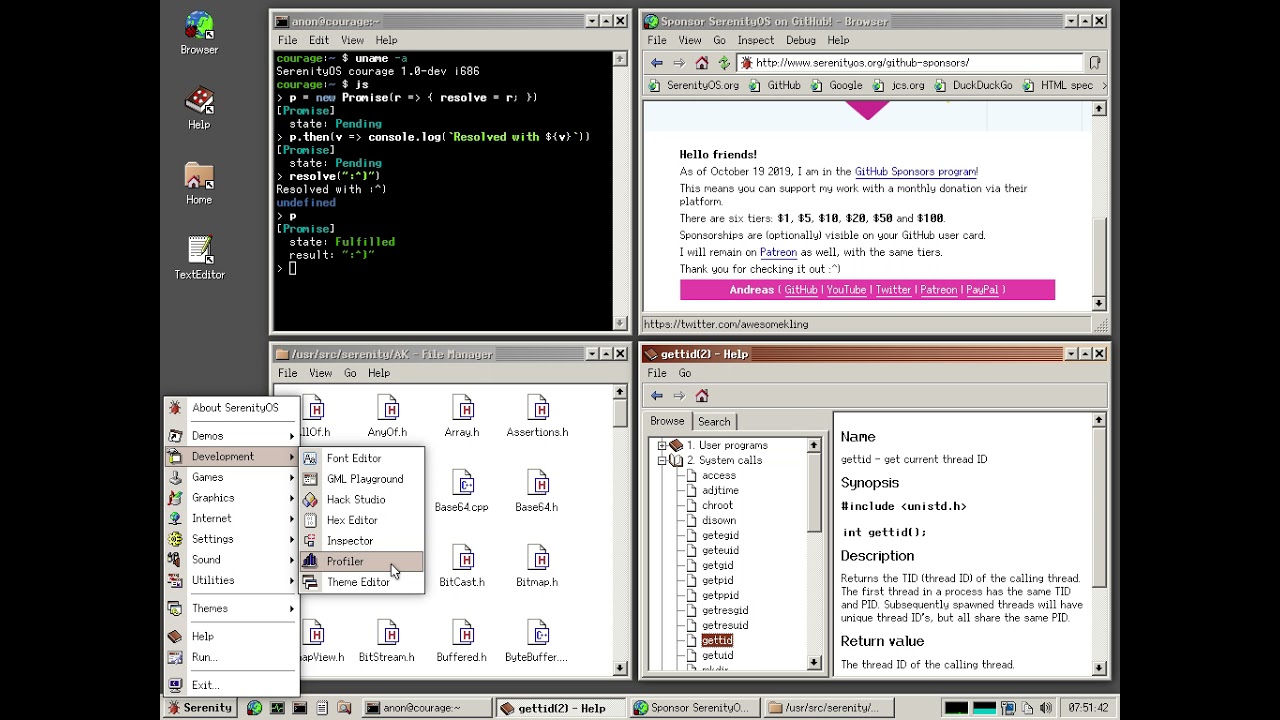Select getpid entry in Help tree
Viewport: 1280px width, 720px height.
tap(717, 580)
